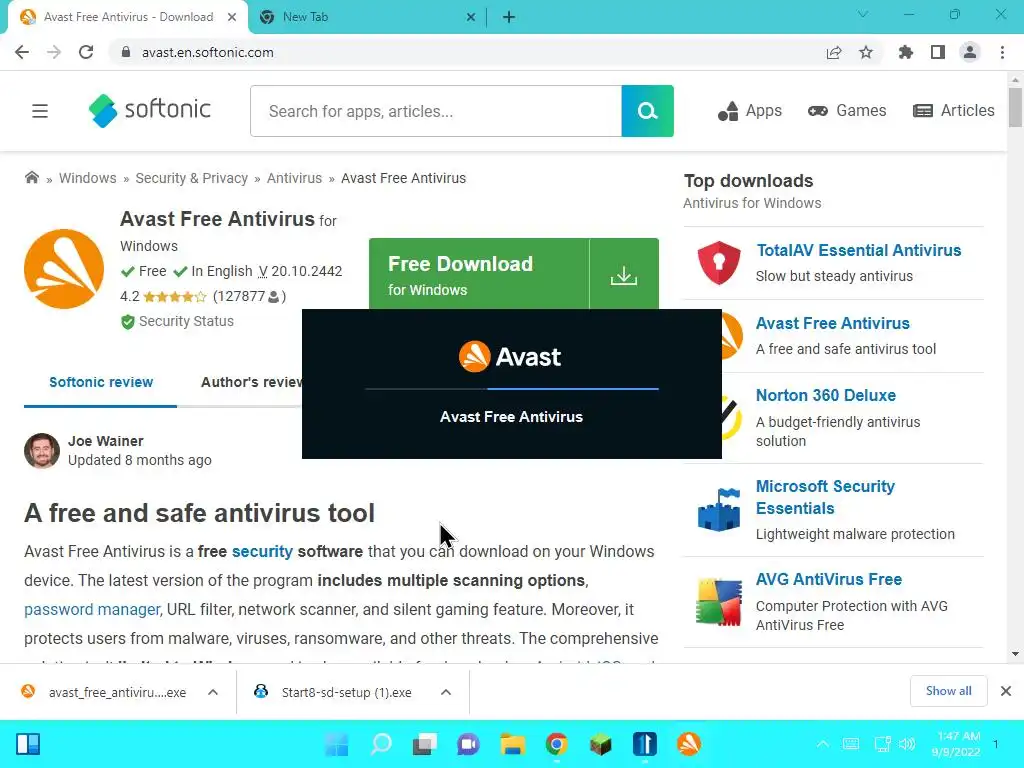The image size is (1024, 768).
Task: Open taskbar Search magnifier
Action: [x=381, y=744]
